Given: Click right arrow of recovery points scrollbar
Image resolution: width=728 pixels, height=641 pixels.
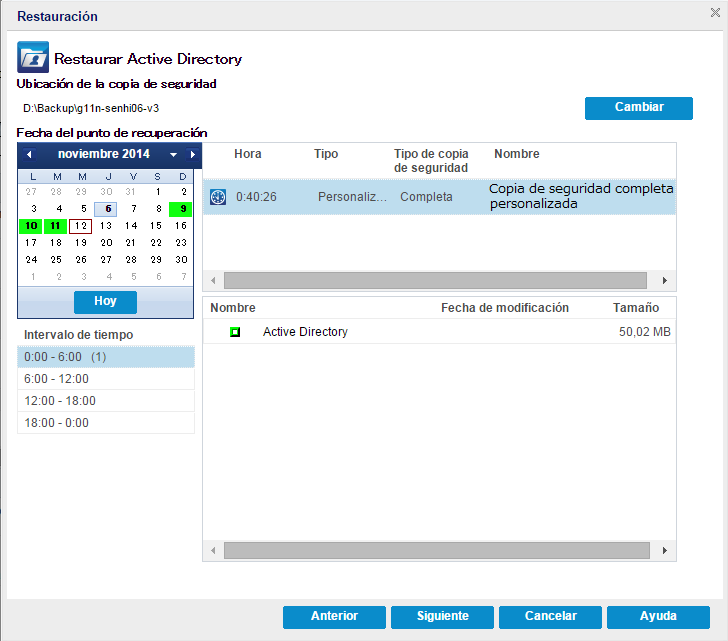Looking at the screenshot, I should [x=665, y=280].
